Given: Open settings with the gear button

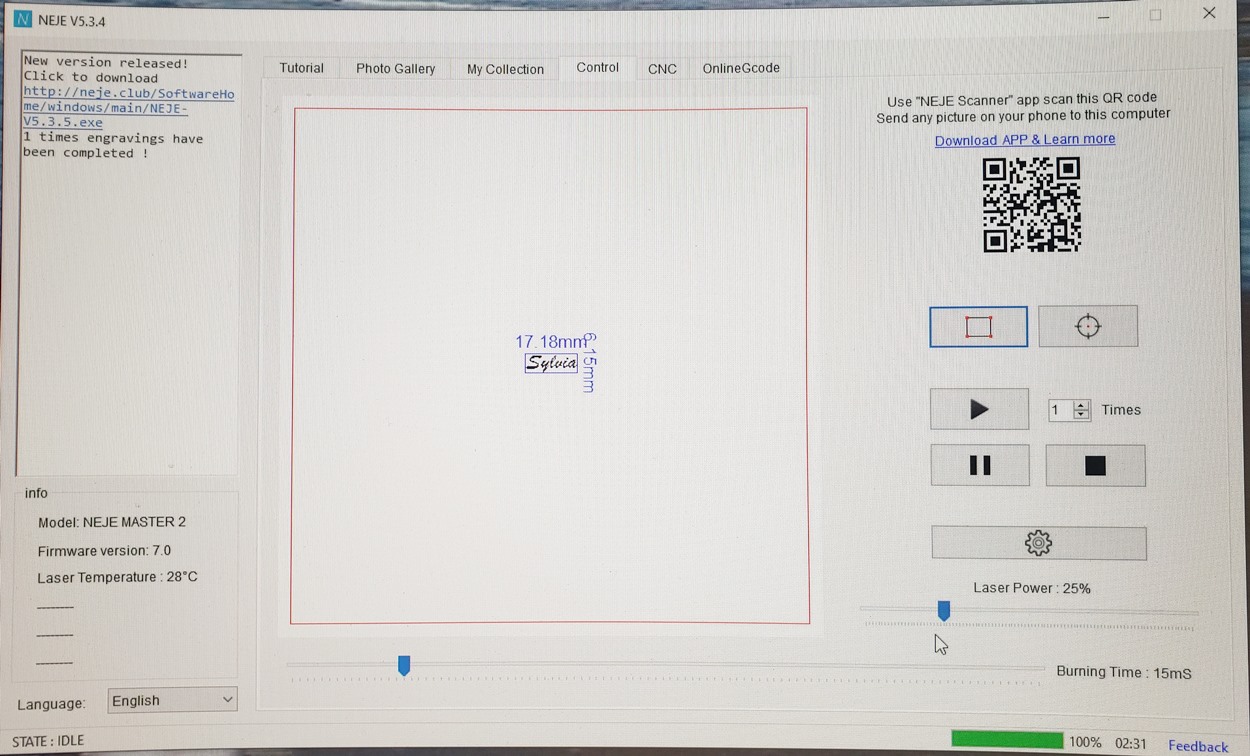Looking at the screenshot, I should click(1038, 543).
